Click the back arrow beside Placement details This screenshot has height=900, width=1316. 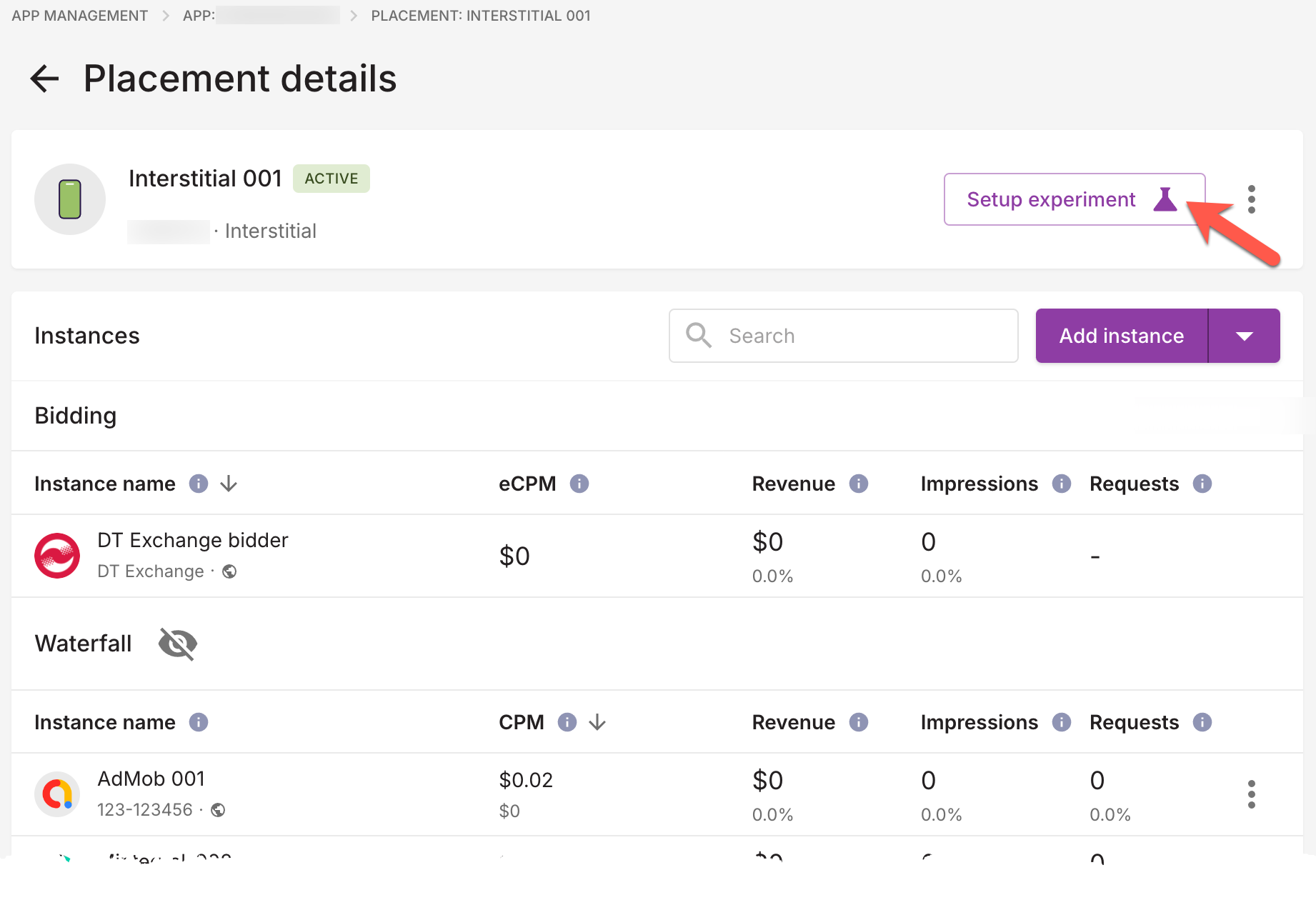point(44,79)
